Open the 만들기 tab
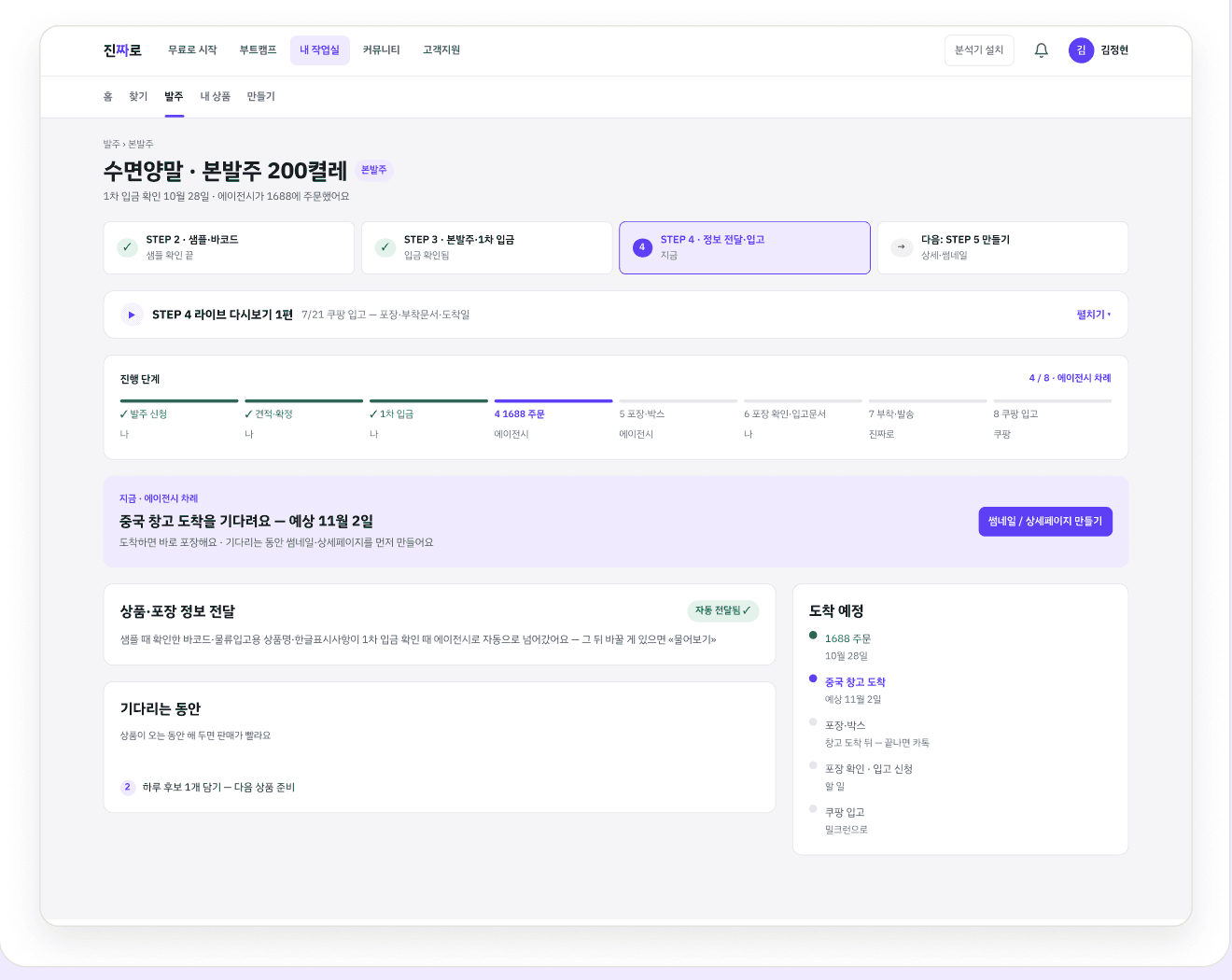Viewport: 1232px width, 980px height. tap(261, 96)
